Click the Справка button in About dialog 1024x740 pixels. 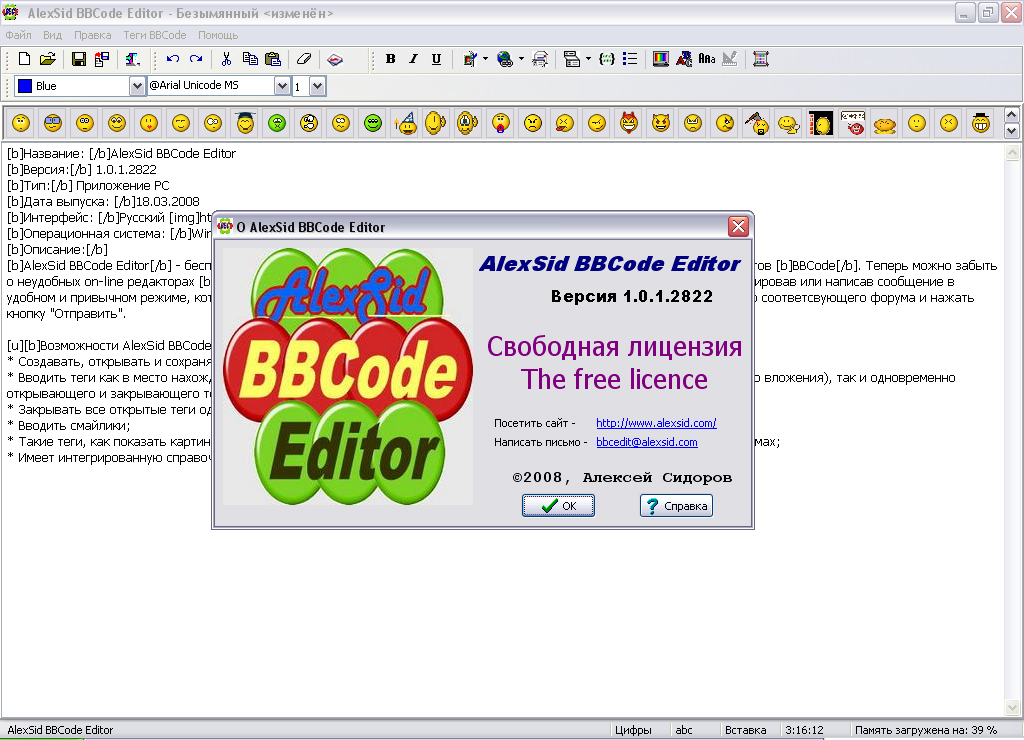click(676, 506)
